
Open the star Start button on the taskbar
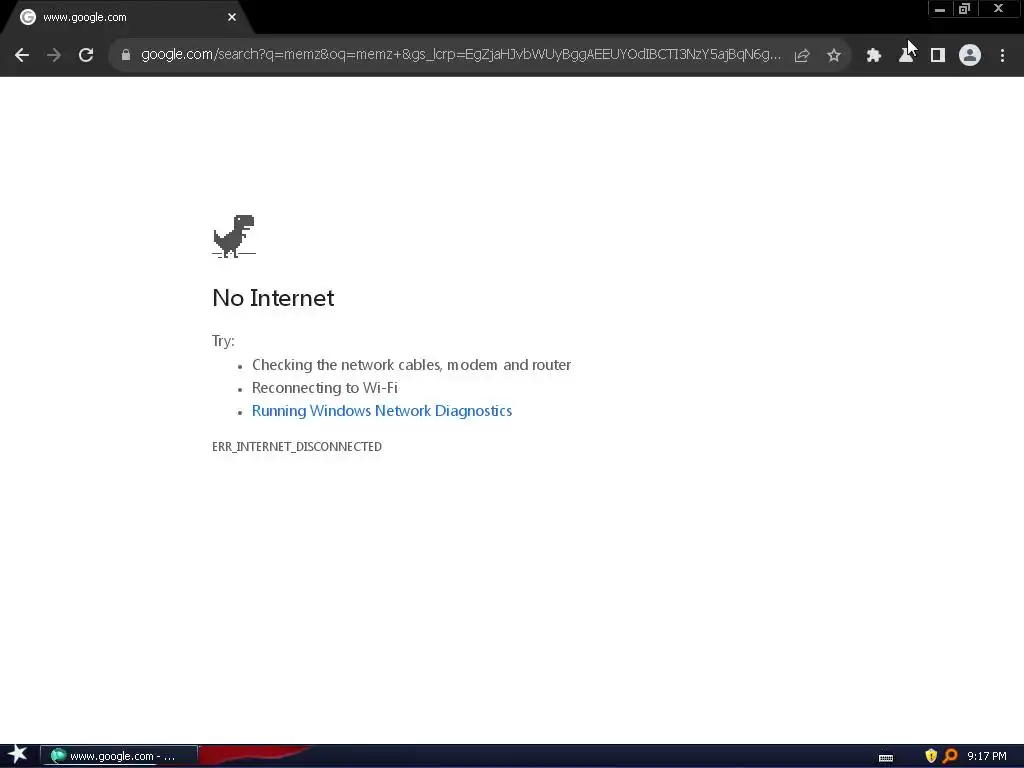18,756
